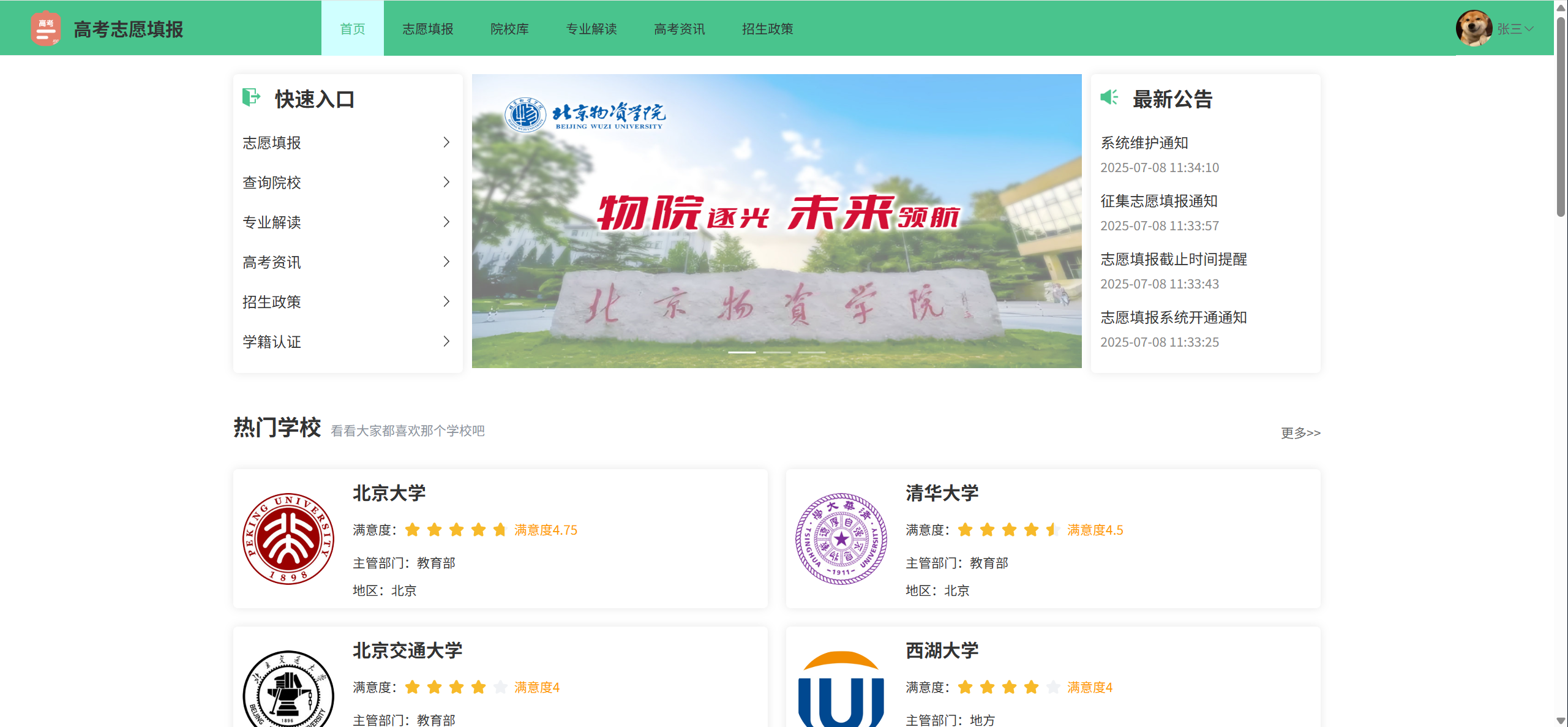Open the 系统维护通知 announcement

click(1144, 143)
